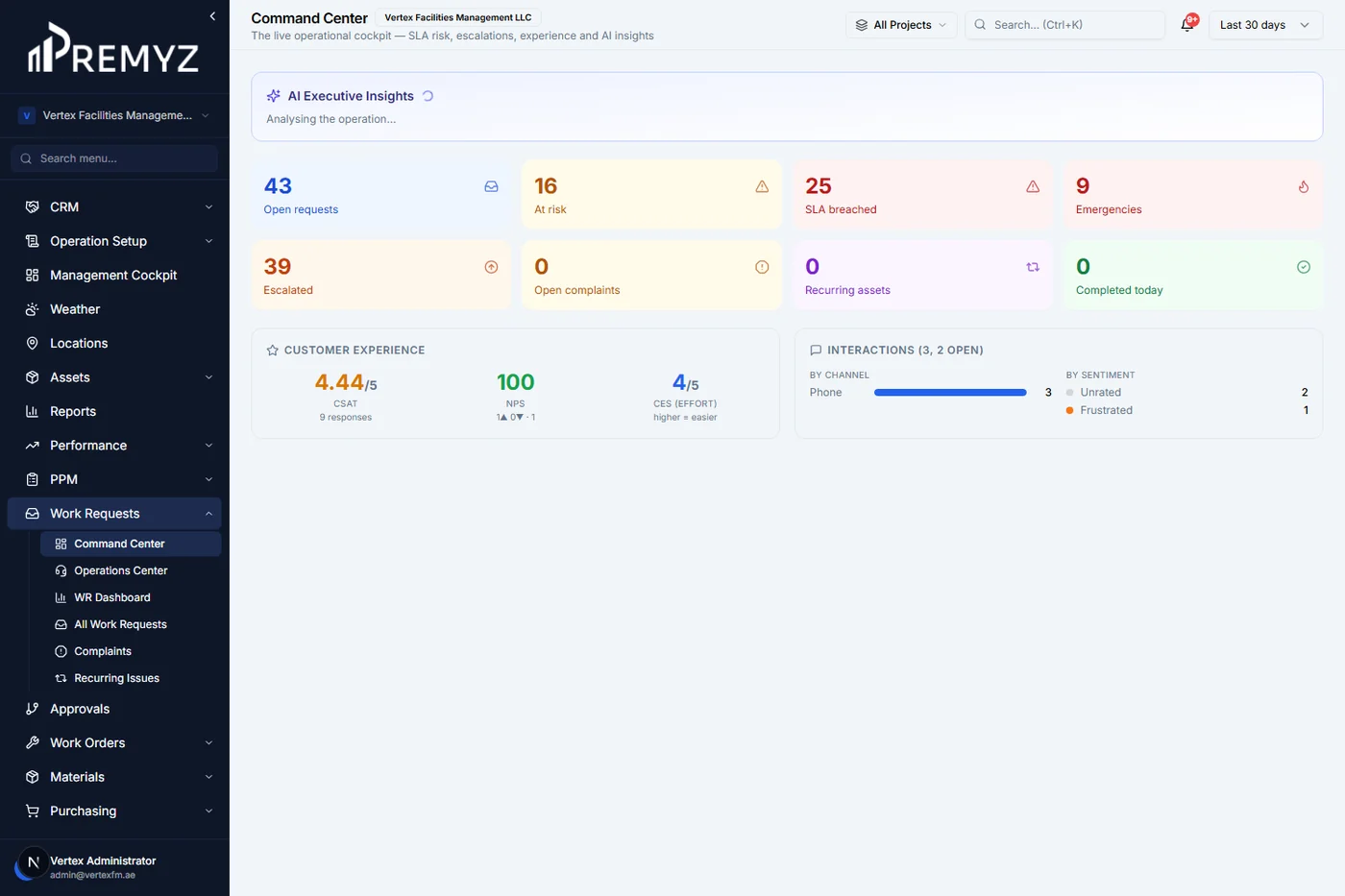The height and width of the screenshot is (896, 1345).
Task: Click the repeat icon on Recurring assets card
Action: click(1033, 267)
